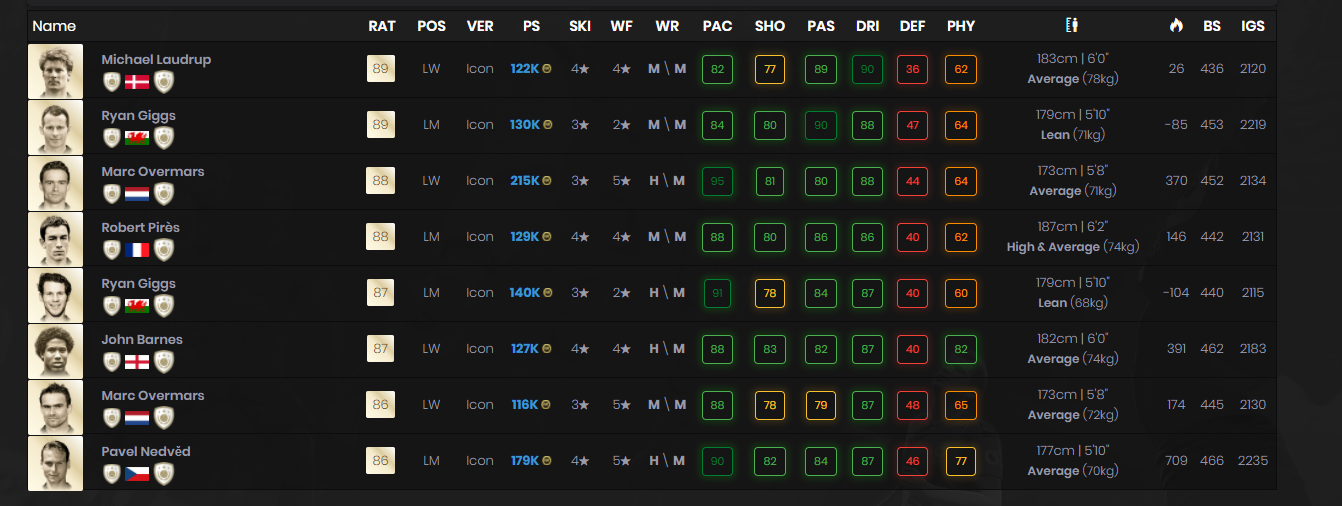The image size is (1342, 506).
Task: Sort the table by PS price column
Action: tap(531, 26)
